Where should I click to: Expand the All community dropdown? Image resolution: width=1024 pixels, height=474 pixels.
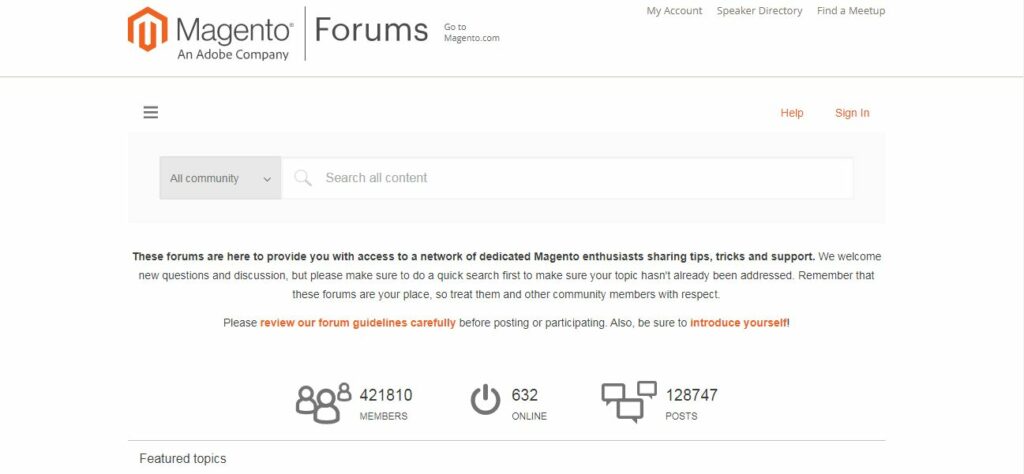coord(220,178)
